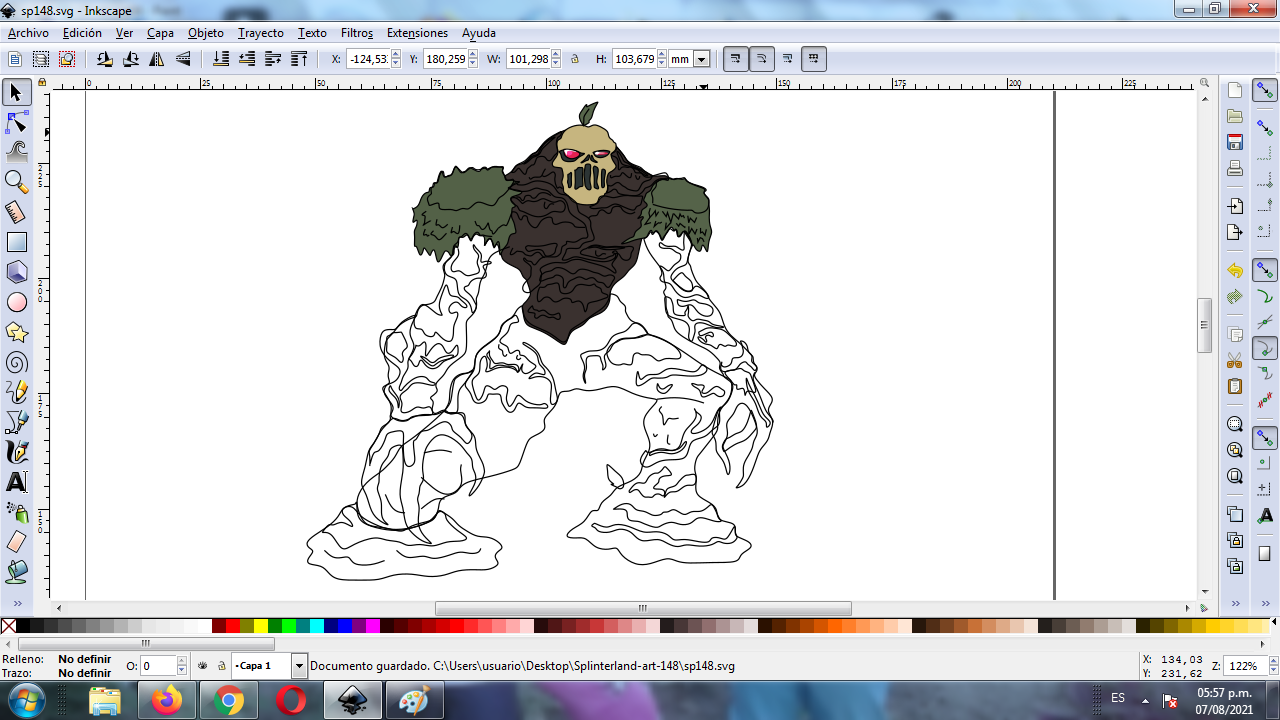Toggle scale stroke width with object
This screenshot has height=720, width=1280.
pyautogui.click(x=735, y=59)
